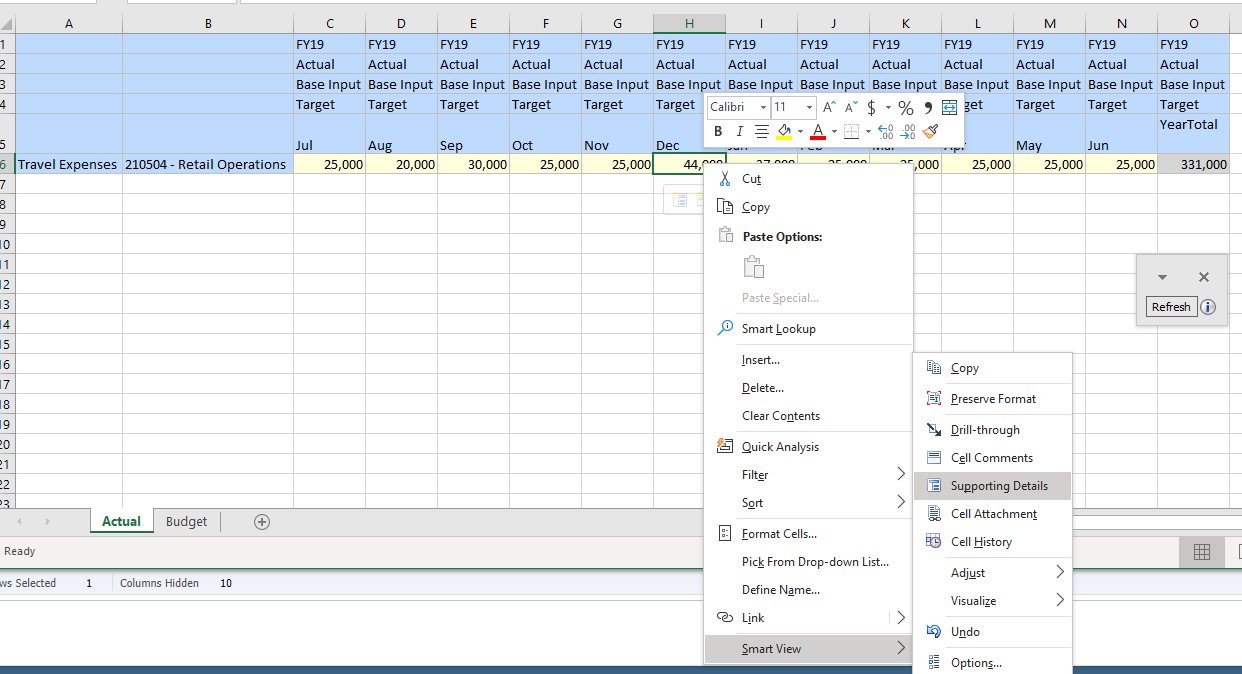Apply percent style format
The width and height of the screenshot is (1242, 674).
pyautogui.click(x=906, y=107)
